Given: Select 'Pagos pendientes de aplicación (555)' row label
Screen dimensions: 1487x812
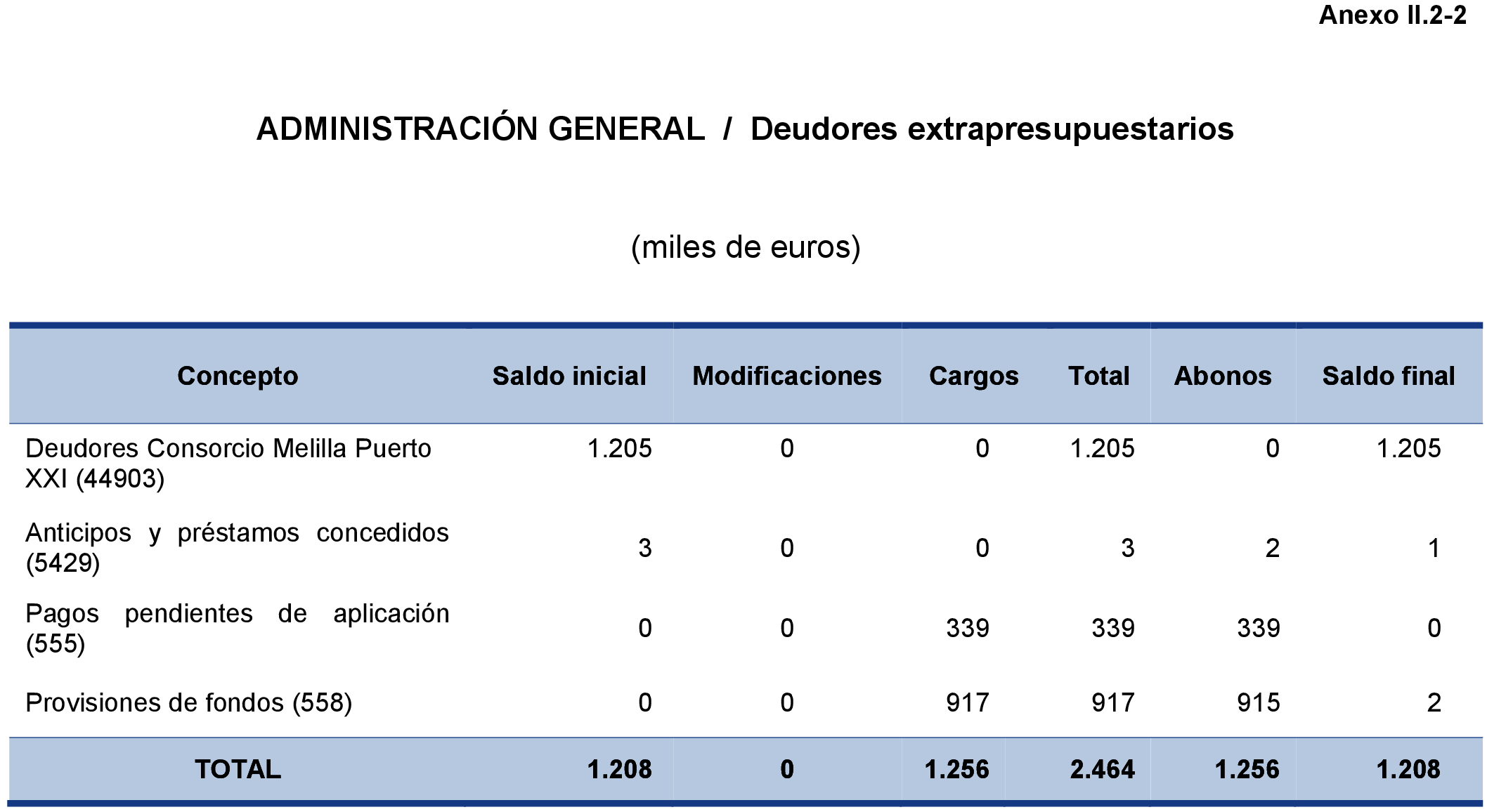Looking at the screenshot, I should point(237,629).
